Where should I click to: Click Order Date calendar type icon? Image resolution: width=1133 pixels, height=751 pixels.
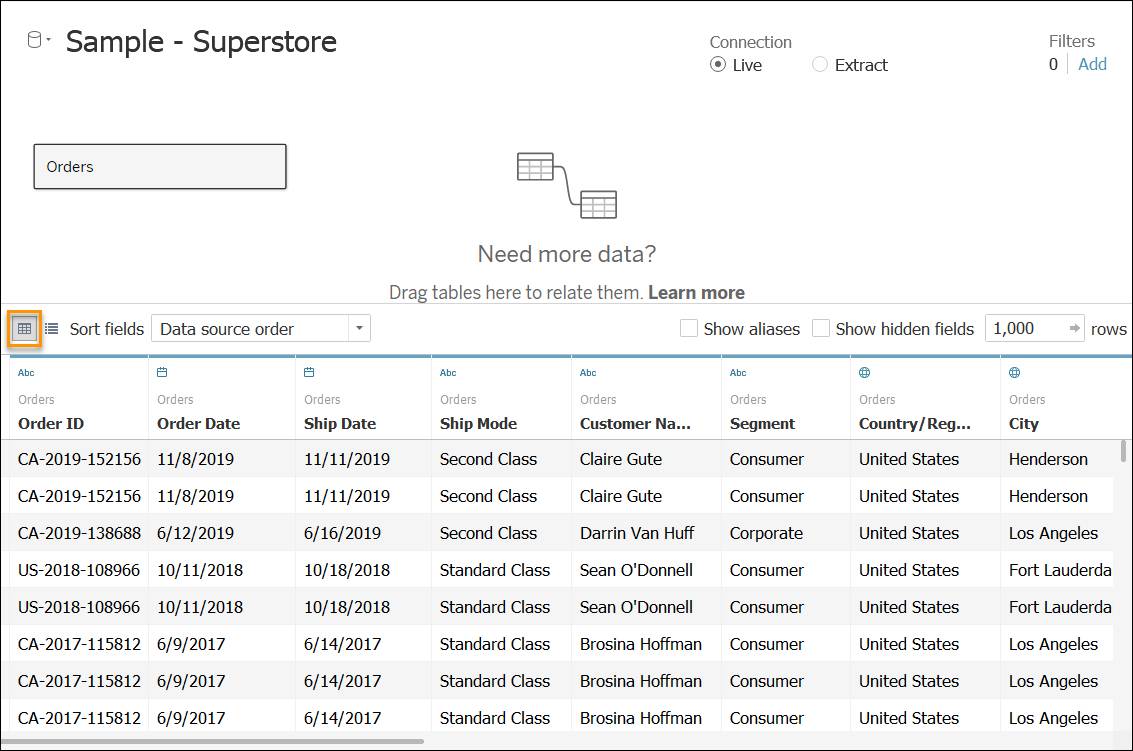tap(162, 372)
